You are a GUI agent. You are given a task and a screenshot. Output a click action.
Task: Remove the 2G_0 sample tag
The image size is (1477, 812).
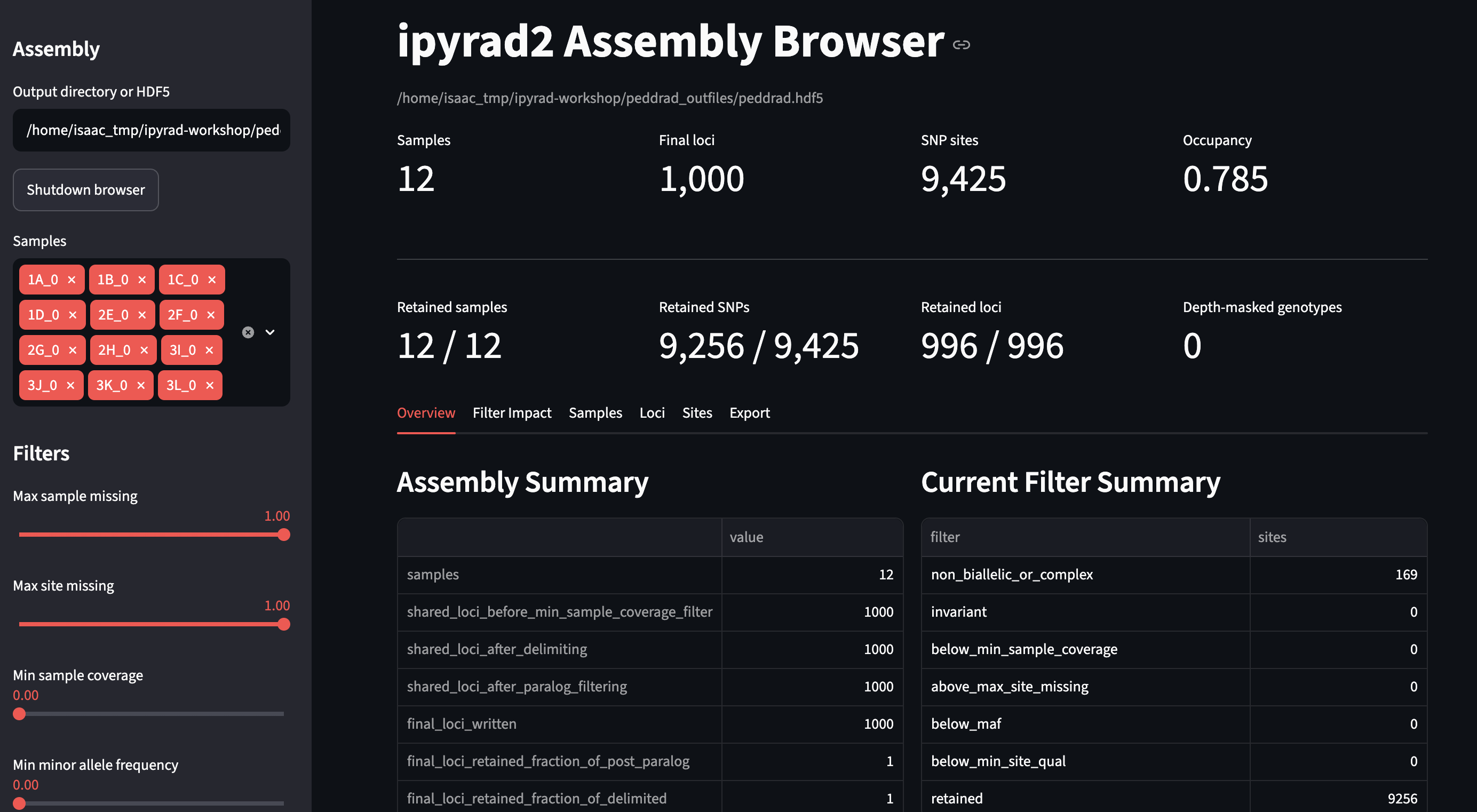point(72,350)
